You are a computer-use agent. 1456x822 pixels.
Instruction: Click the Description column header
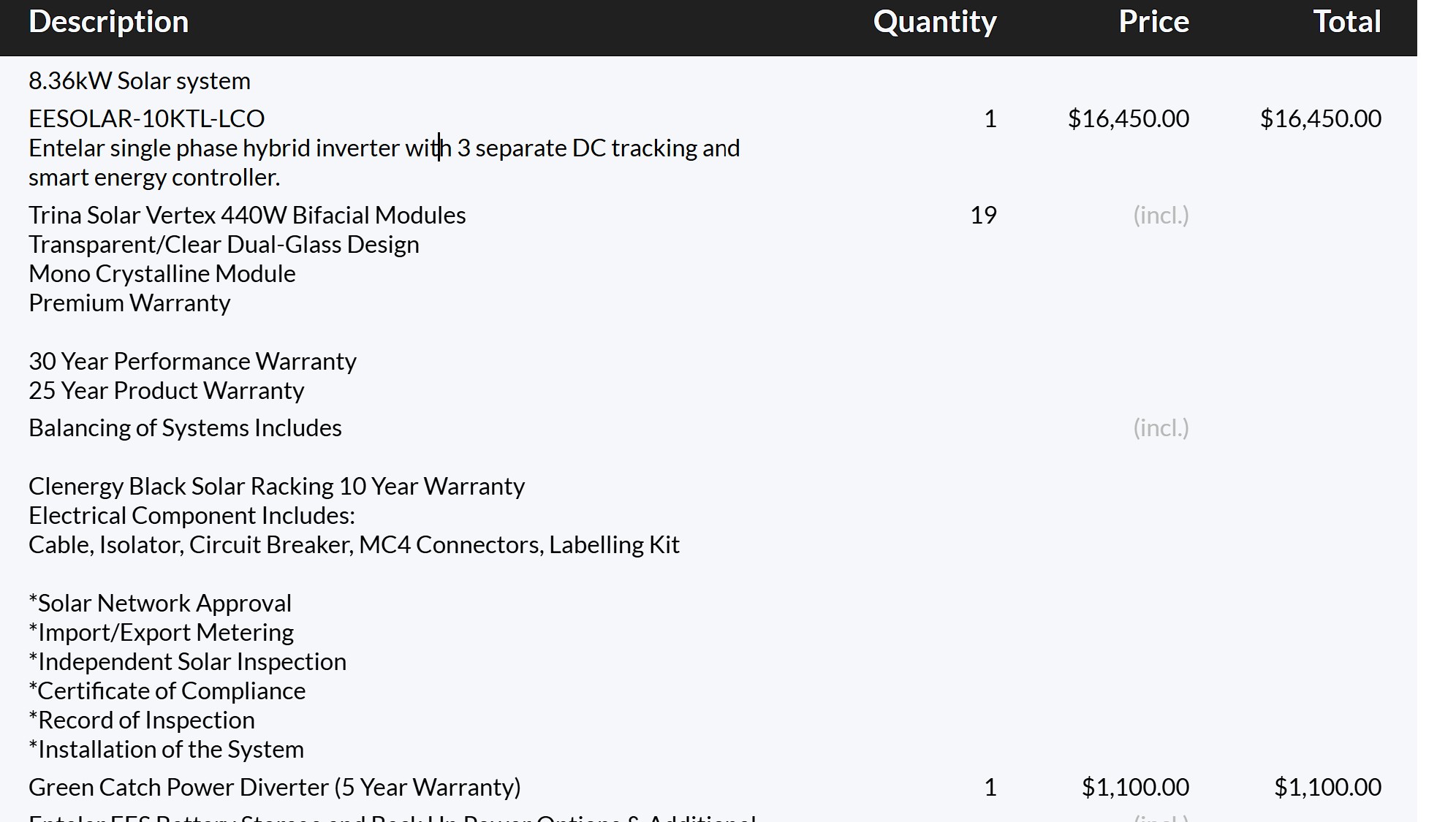pyautogui.click(x=108, y=22)
